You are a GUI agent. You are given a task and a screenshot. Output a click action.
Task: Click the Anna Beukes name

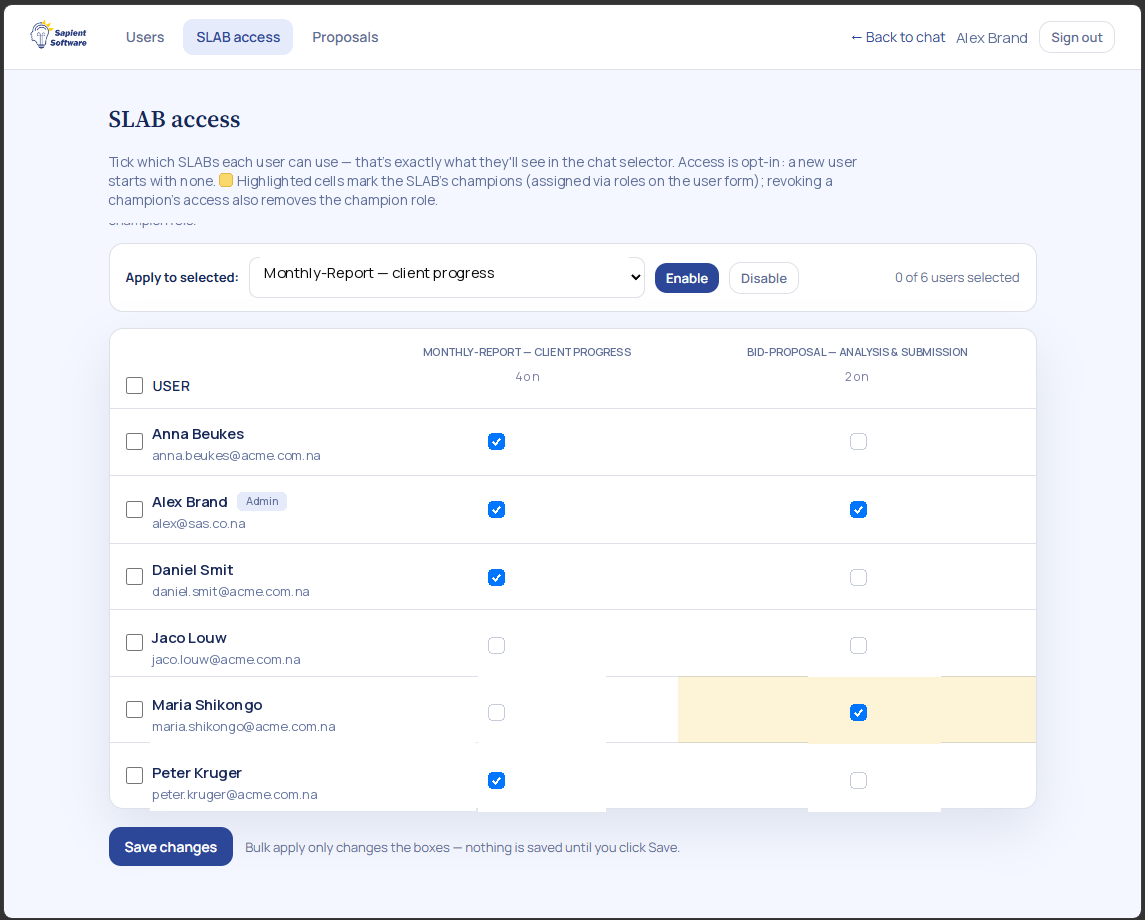198,434
